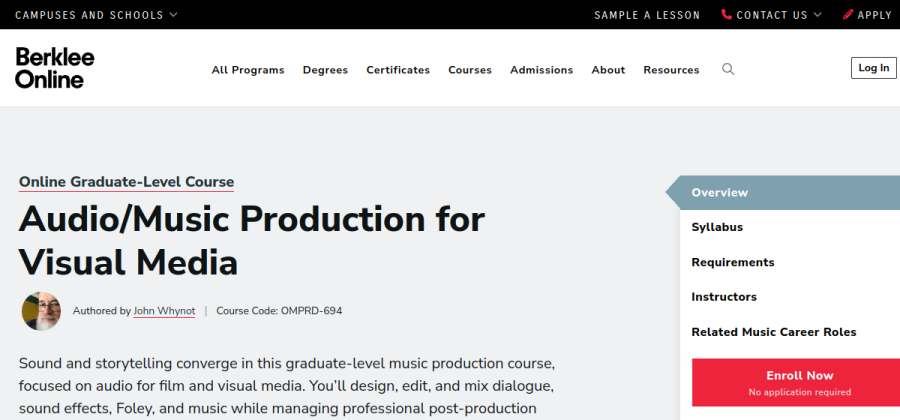Open Online Graduate-Level Course link
The width and height of the screenshot is (900, 420).
(126, 182)
